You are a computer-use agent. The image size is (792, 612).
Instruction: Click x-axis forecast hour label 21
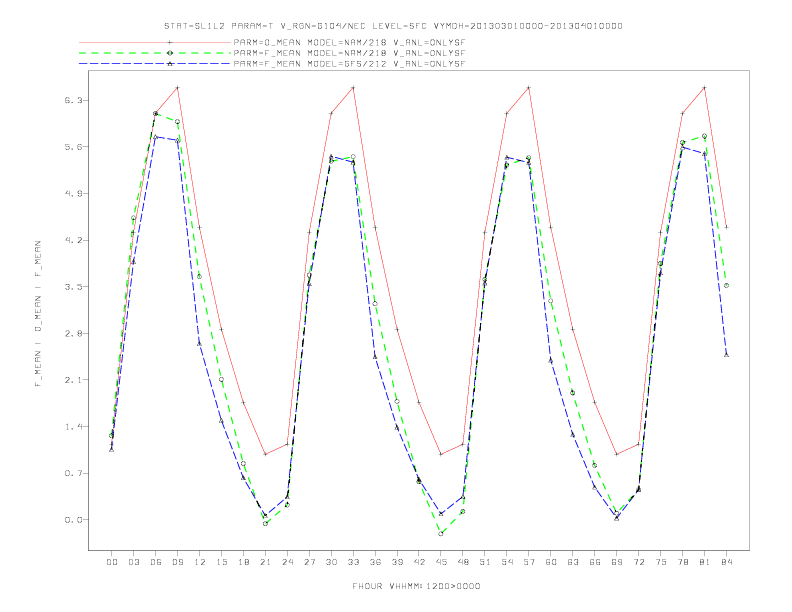(x=265, y=562)
